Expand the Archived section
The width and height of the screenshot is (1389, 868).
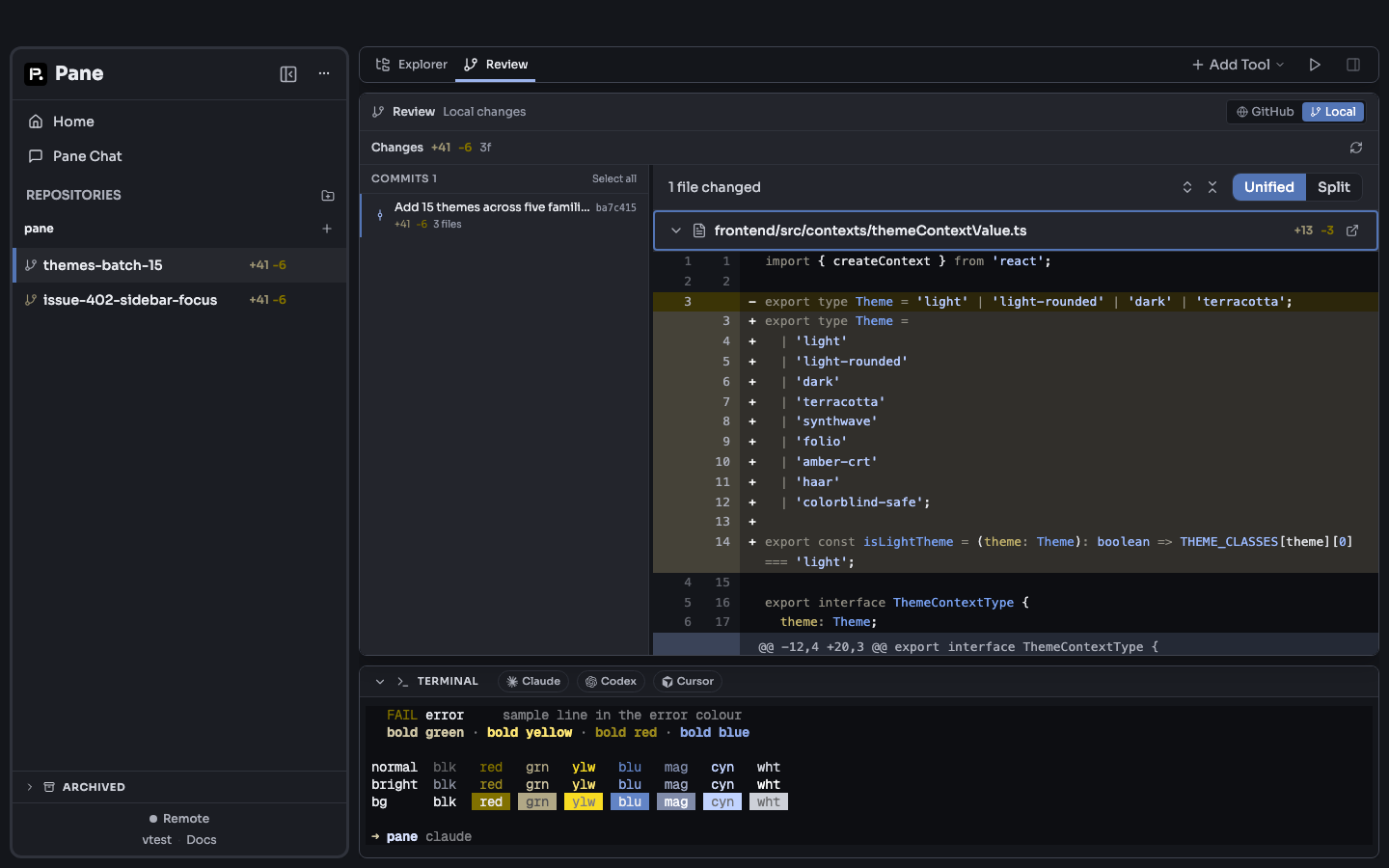pos(179,787)
